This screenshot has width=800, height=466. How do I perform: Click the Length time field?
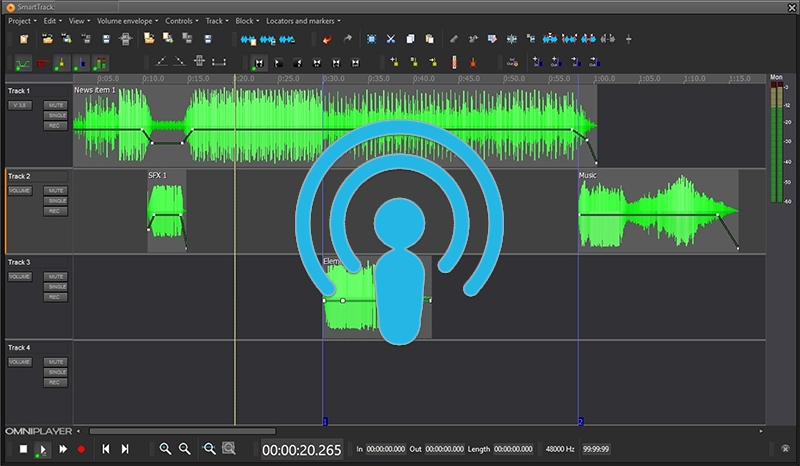click(513, 449)
